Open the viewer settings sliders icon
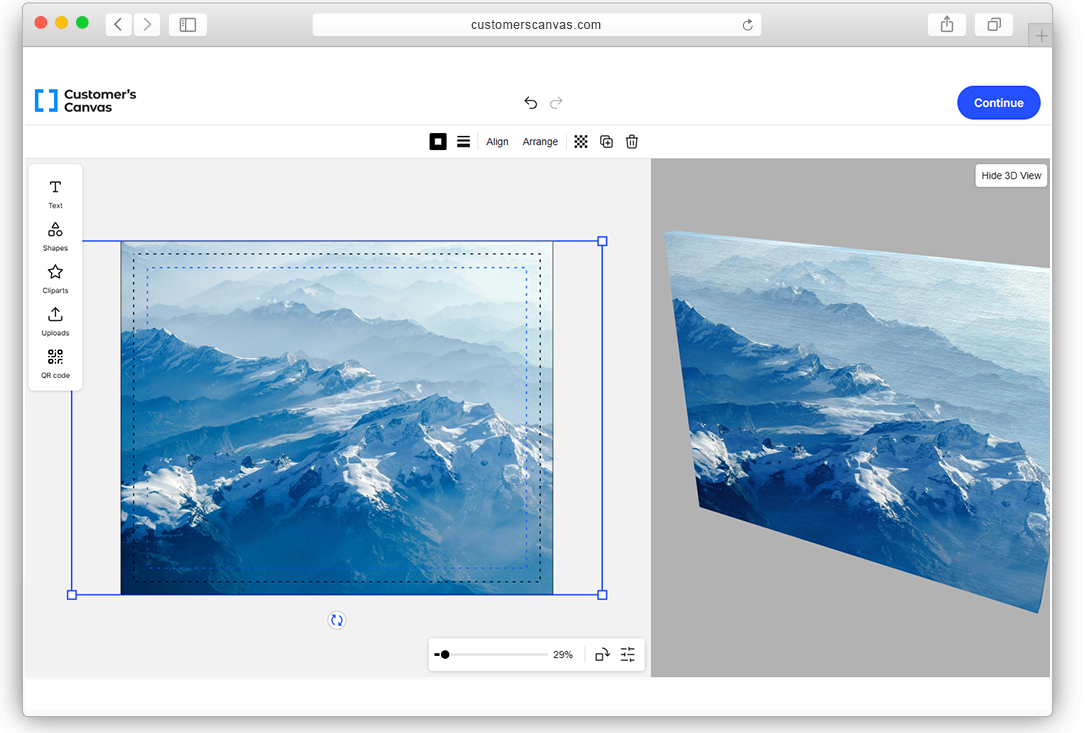 pyautogui.click(x=628, y=655)
